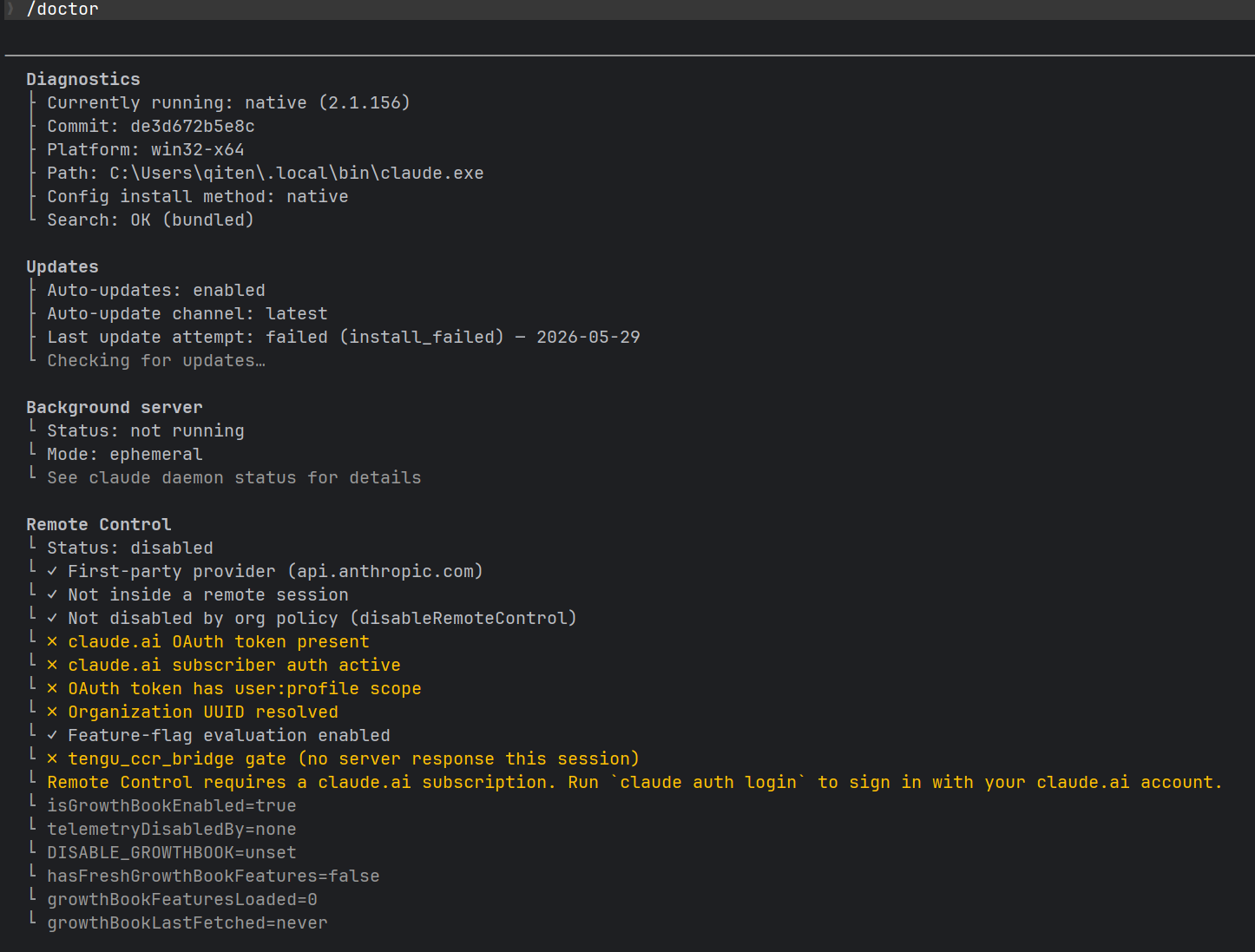Screen dimensions: 1255x952
Task: Click 'Mode: ephemeral' line
Action: [125, 455]
